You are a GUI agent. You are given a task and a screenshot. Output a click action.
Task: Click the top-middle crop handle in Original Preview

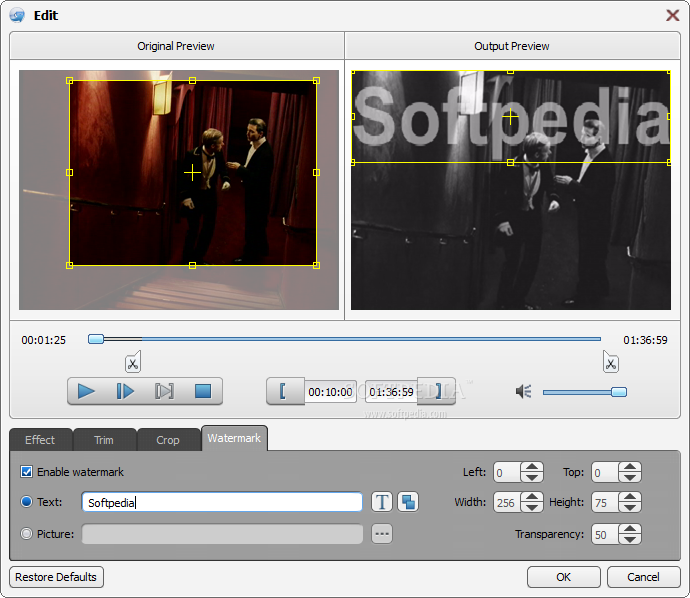click(x=192, y=81)
